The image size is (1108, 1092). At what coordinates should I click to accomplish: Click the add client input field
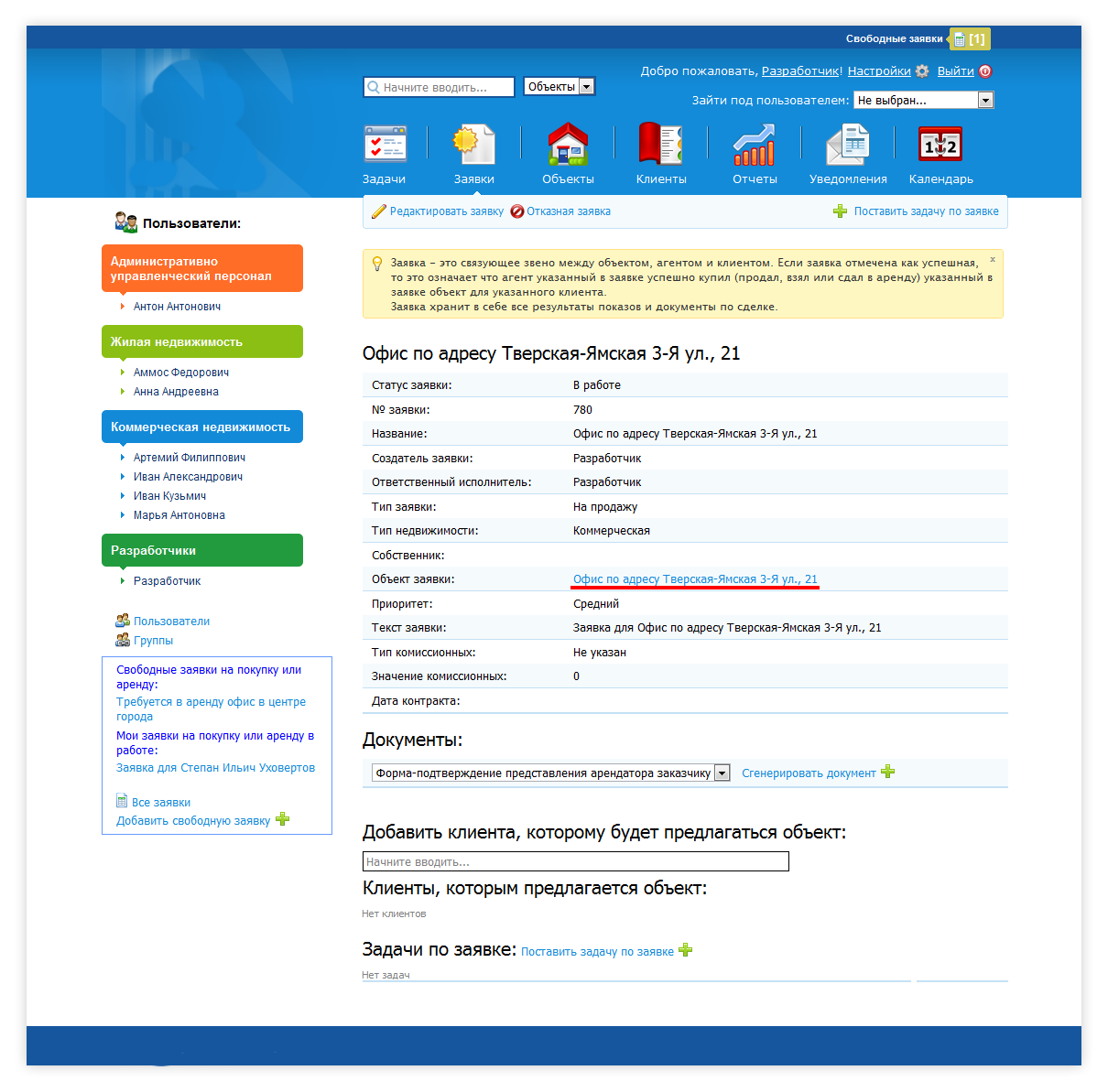click(x=575, y=861)
